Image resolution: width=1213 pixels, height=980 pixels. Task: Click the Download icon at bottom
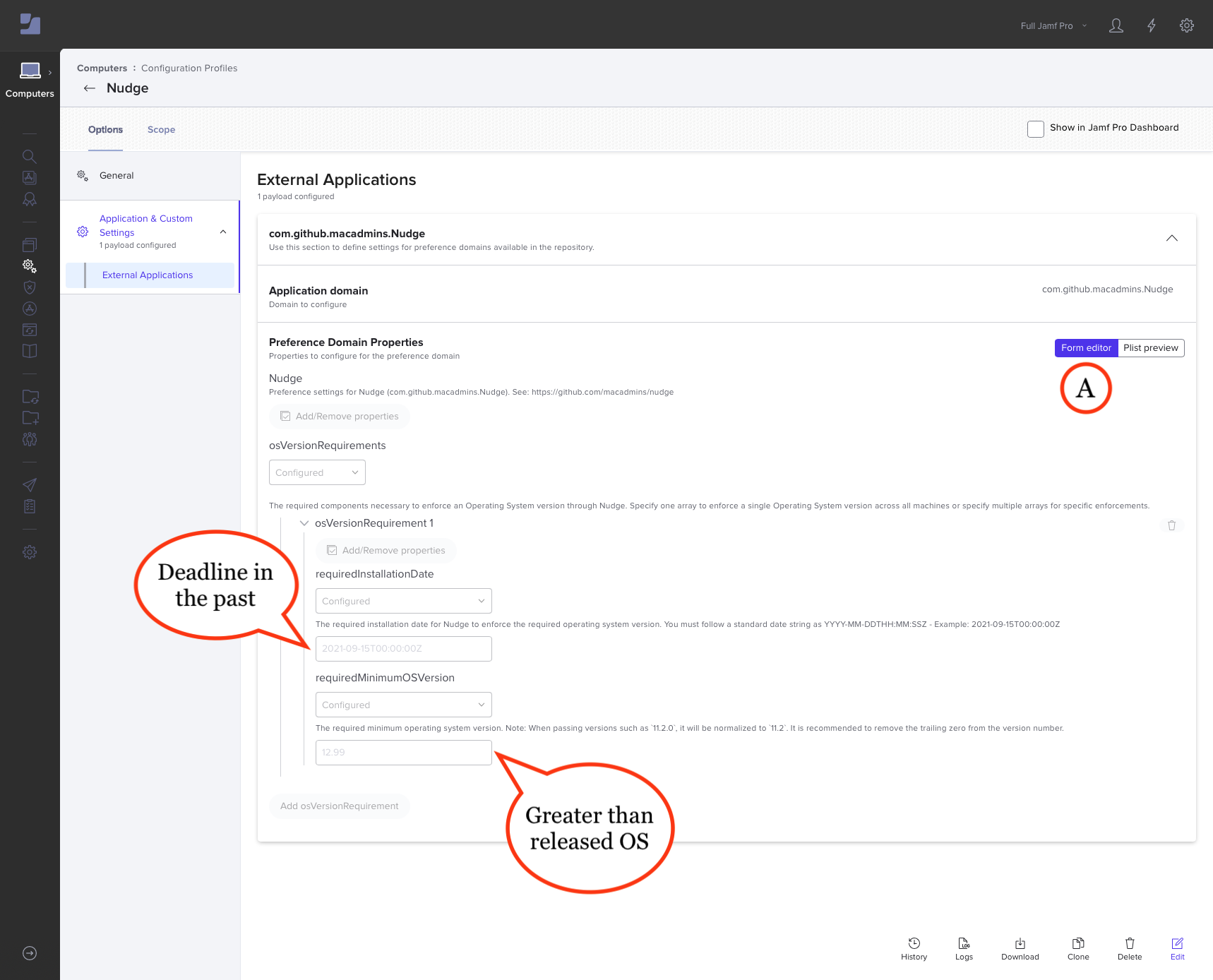pos(1020,943)
